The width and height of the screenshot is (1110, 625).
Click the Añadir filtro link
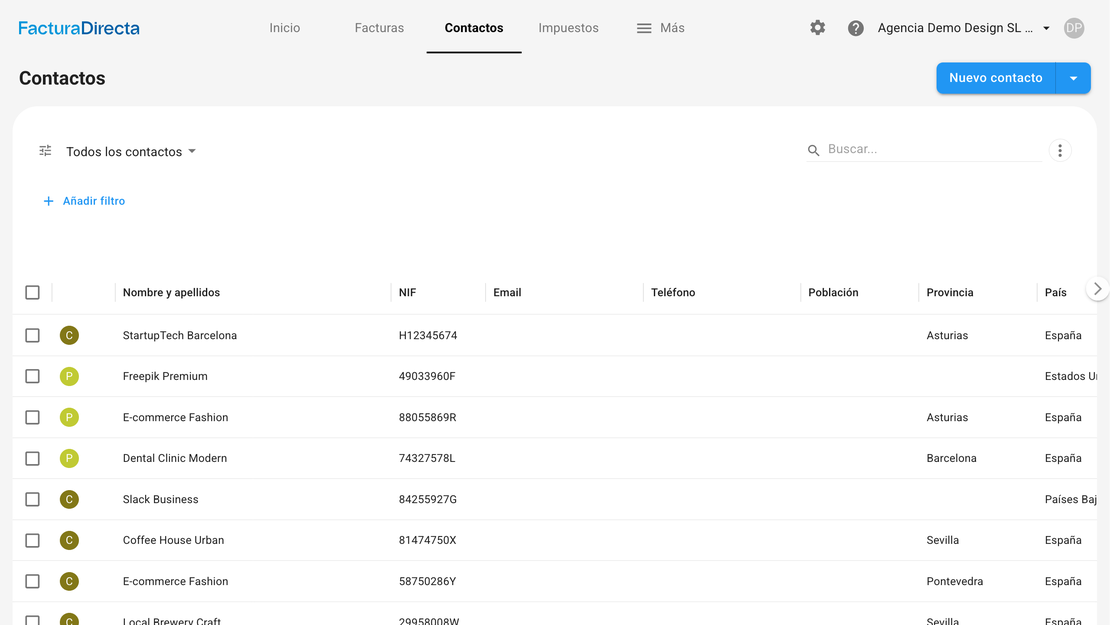(x=84, y=201)
